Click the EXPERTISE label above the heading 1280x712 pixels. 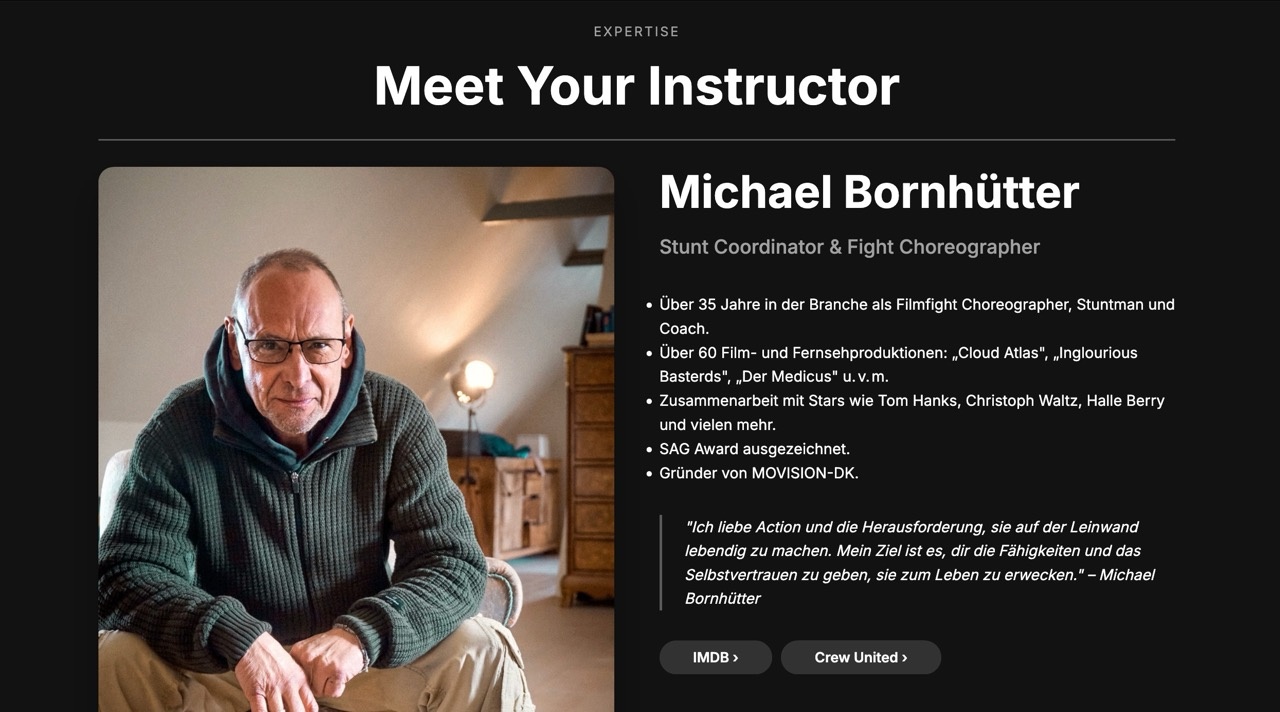pyautogui.click(x=637, y=31)
